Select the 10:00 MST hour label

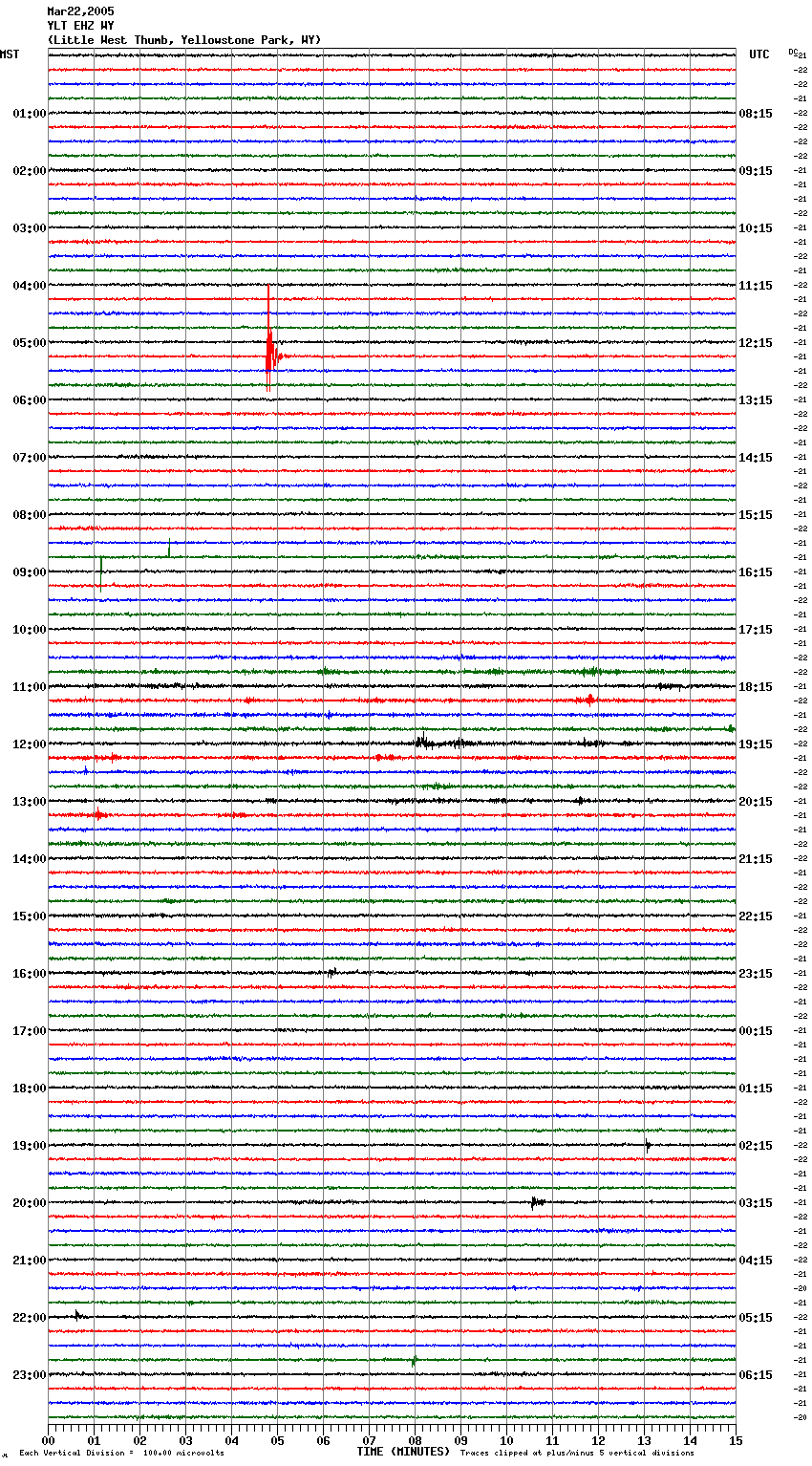[30, 630]
